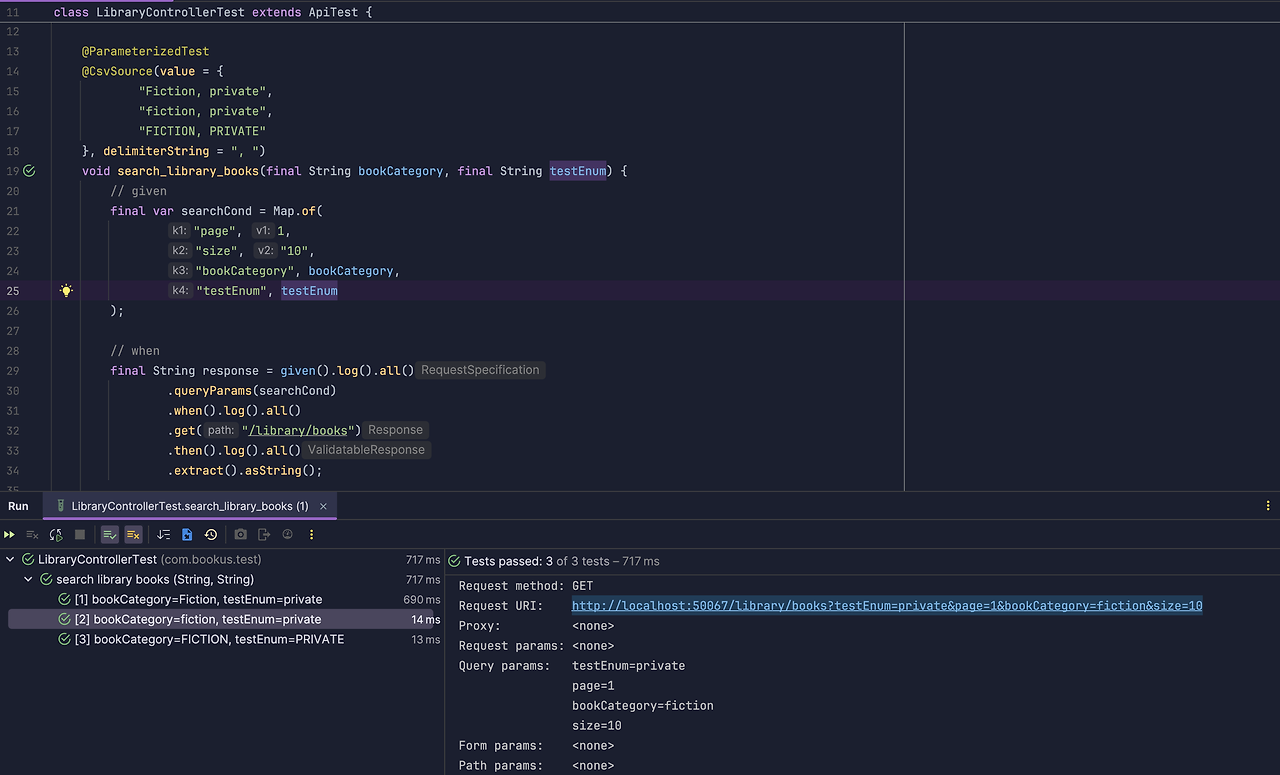Click the lightbulb intention icon on line 25

coord(66,290)
